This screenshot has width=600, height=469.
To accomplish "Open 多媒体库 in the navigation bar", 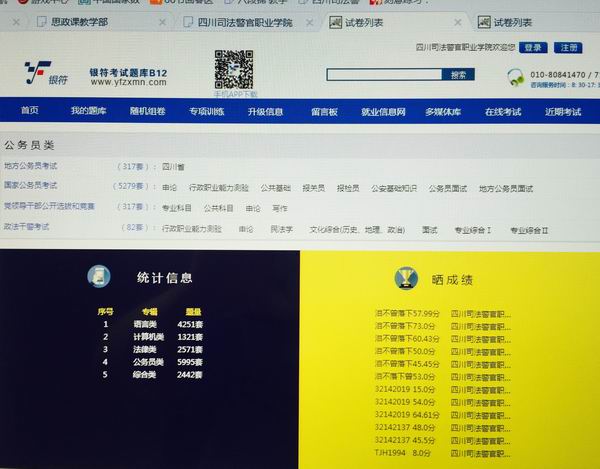I will [x=443, y=112].
